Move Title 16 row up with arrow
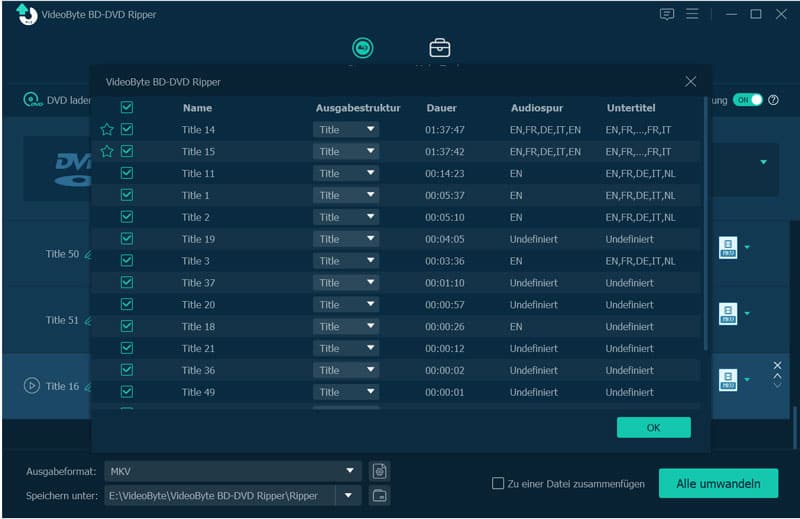This screenshot has width=800, height=519. (777, 376)
